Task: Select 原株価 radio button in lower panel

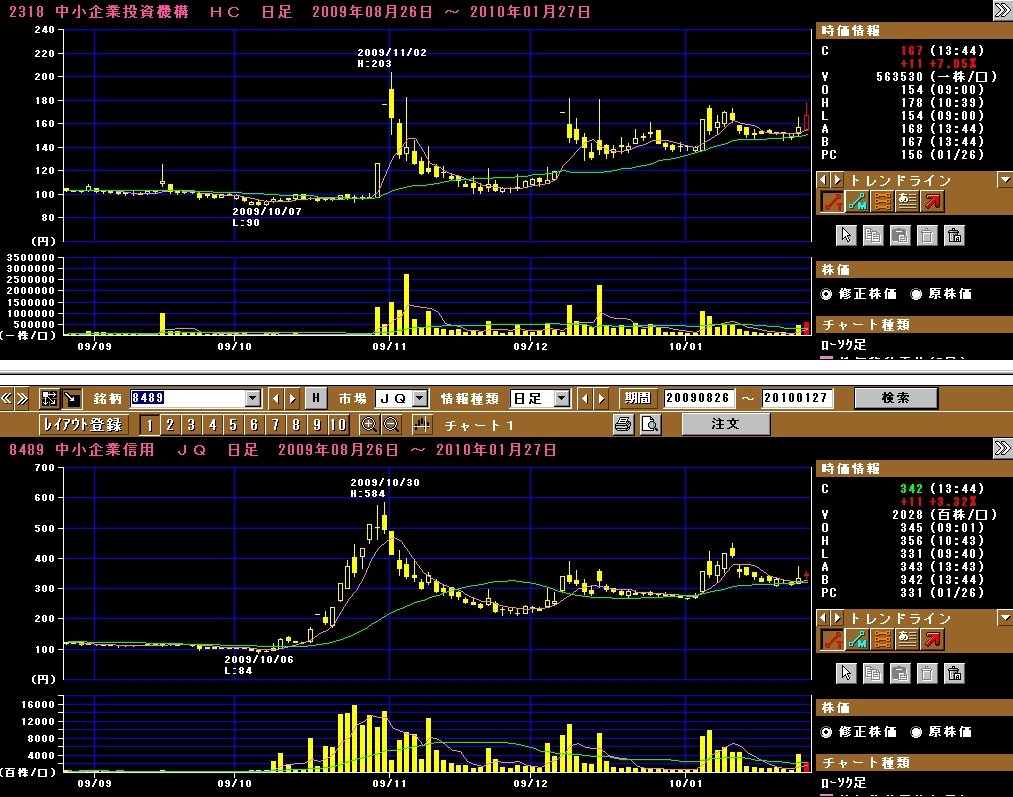Action: coord(917,732)
